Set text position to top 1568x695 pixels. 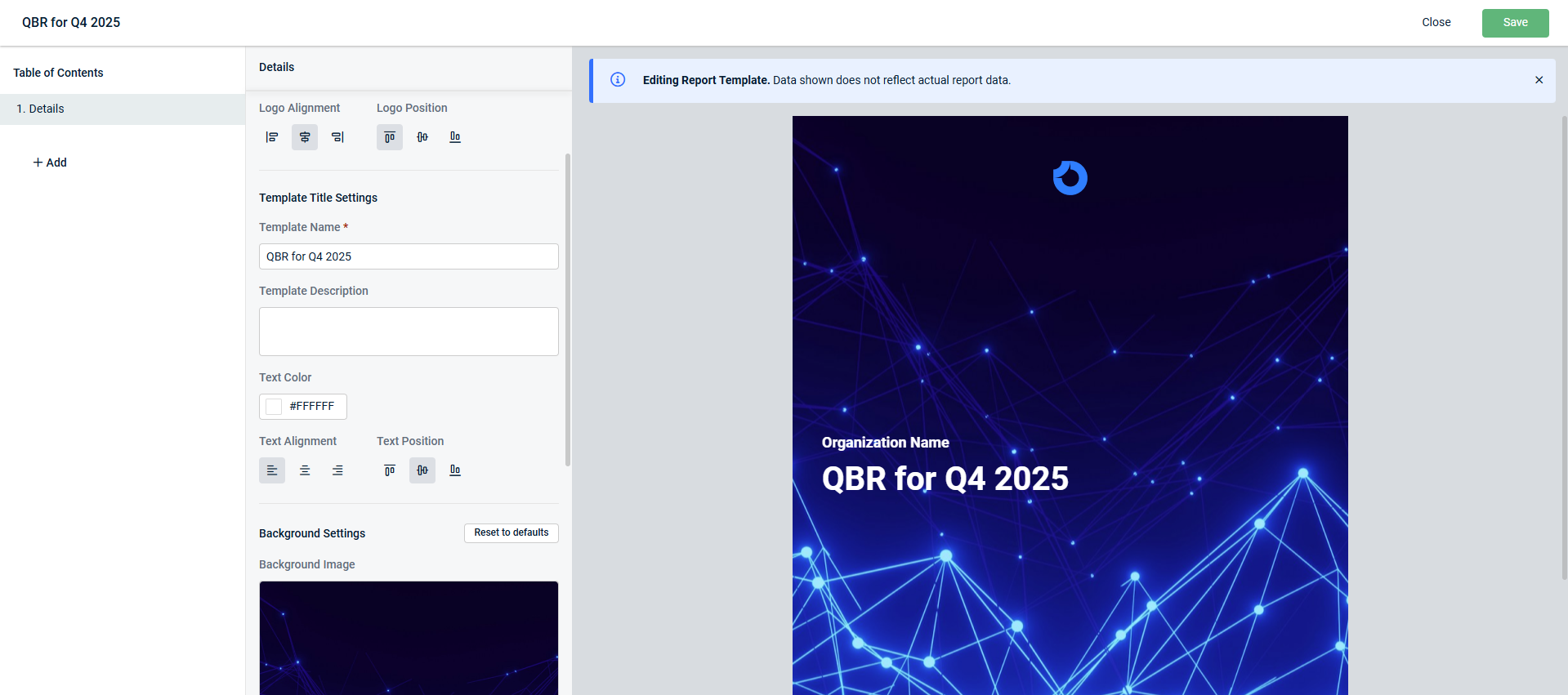pyautogui.click(x=390, y=470)
